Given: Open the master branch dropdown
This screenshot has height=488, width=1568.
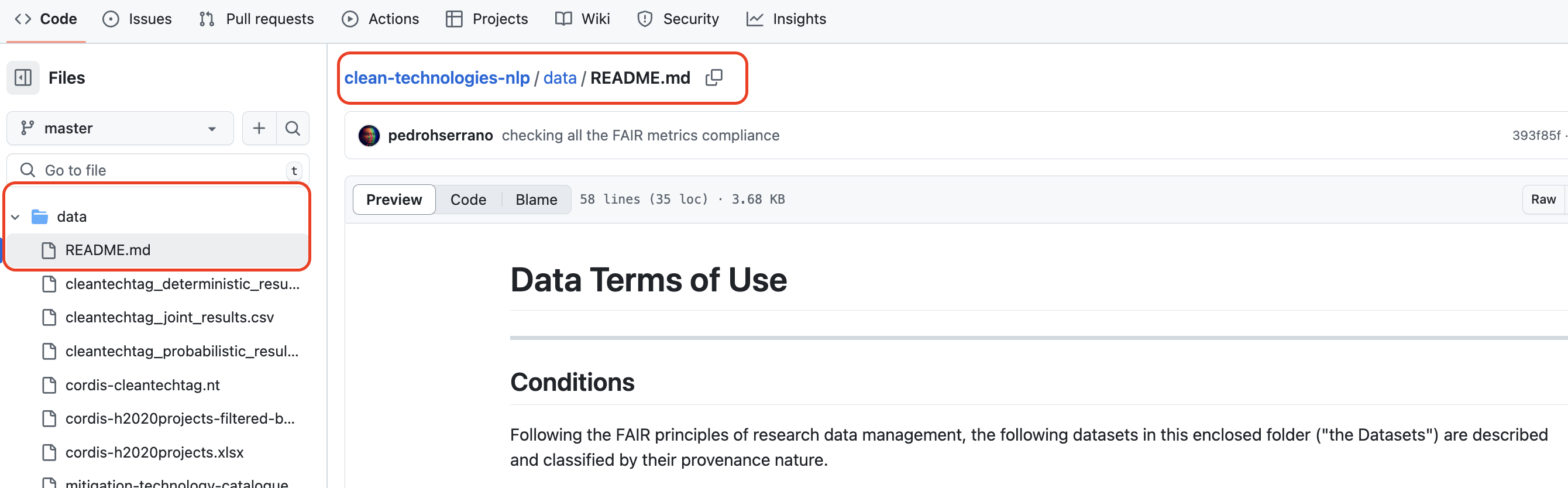Looking at the screenshot, I should click(x=120, y=128).
